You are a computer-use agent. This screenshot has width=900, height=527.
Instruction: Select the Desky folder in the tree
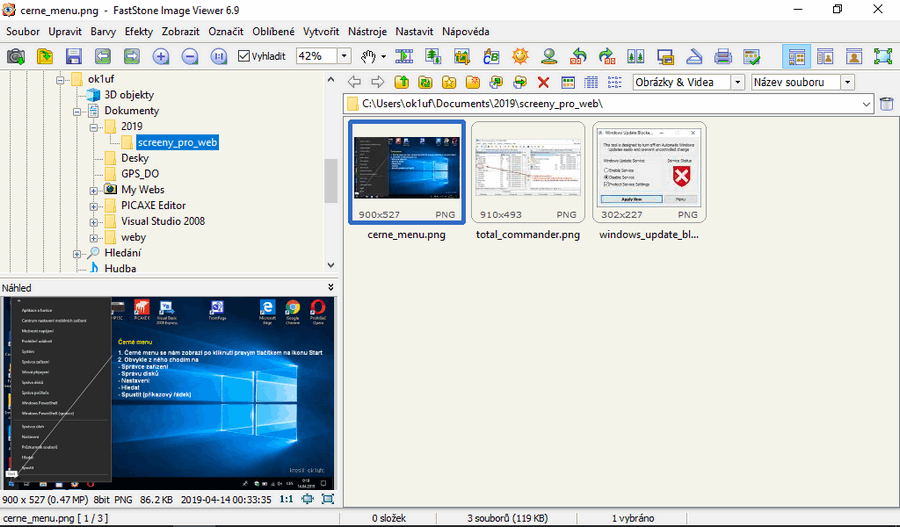click(x=135, y=158)
